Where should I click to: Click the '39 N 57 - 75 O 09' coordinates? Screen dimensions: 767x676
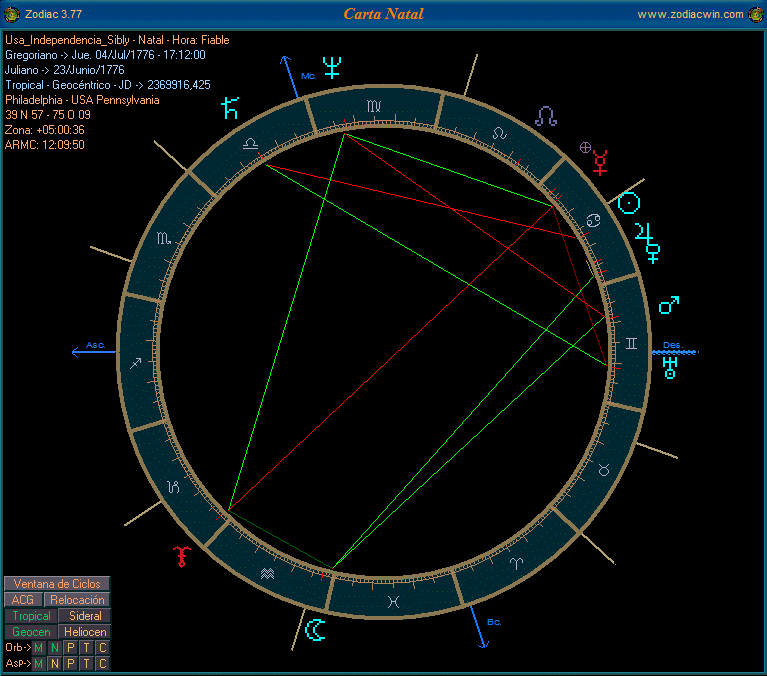point(48,115)
